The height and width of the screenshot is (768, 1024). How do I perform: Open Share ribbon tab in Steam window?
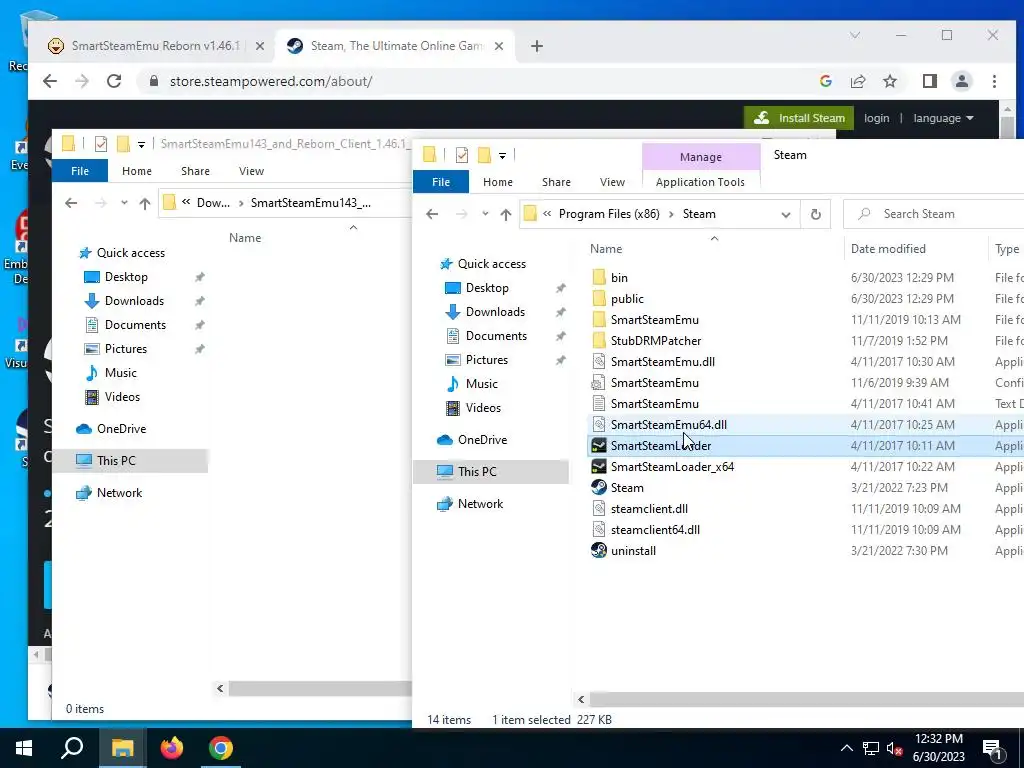[556, 182]
